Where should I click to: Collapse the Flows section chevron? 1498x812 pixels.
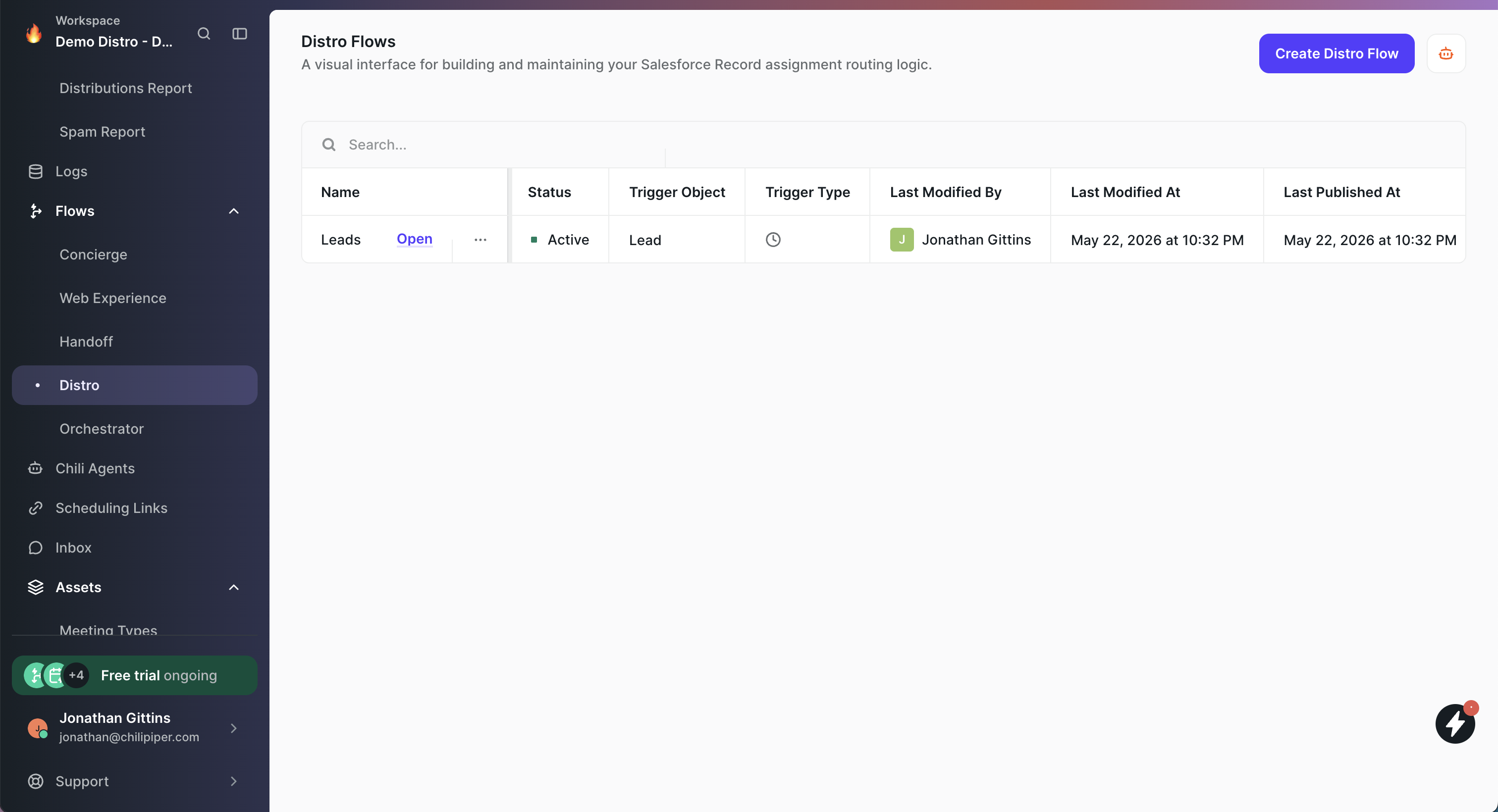click(233, 211)
